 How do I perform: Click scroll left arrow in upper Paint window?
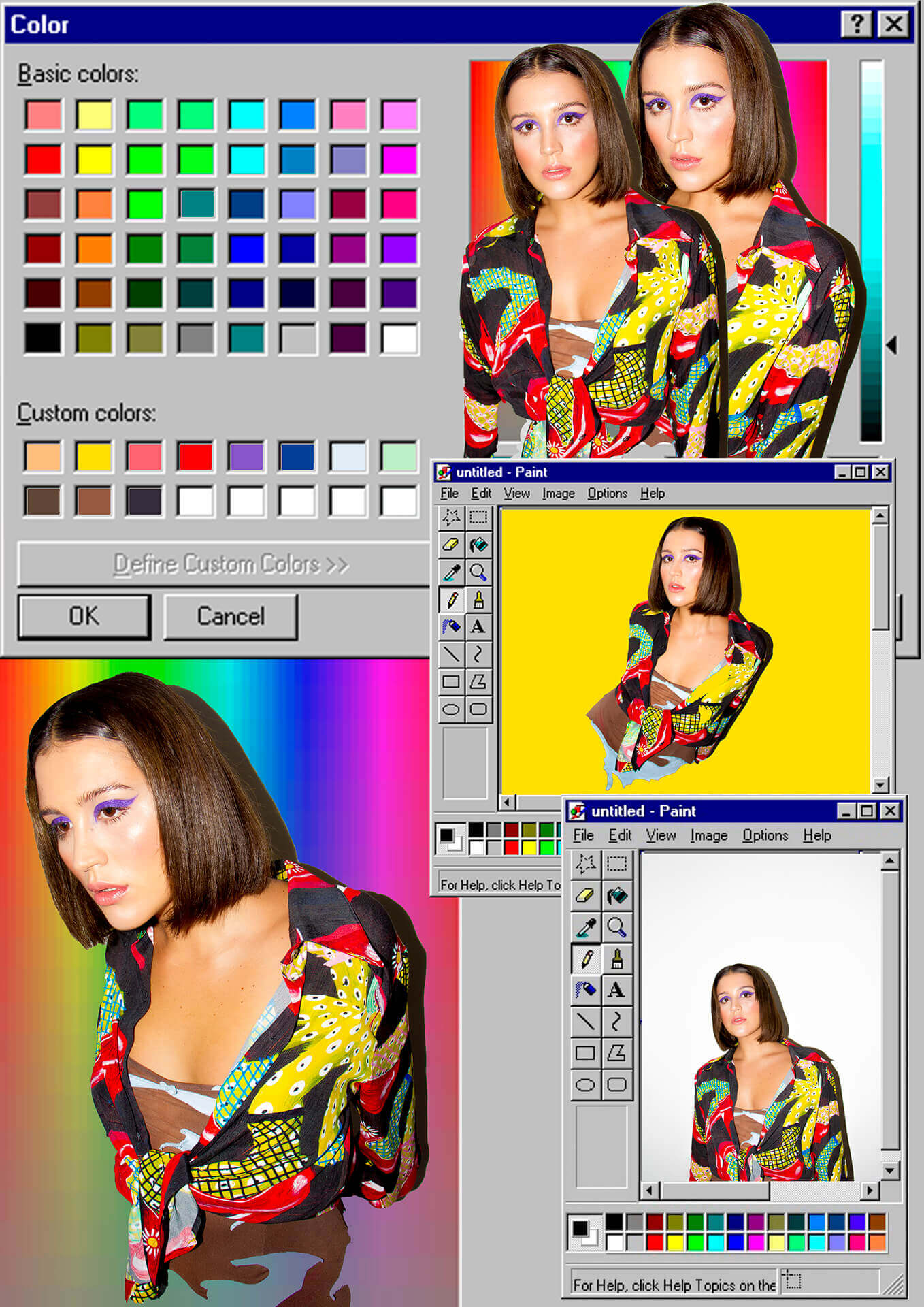pyautogui.click(x=507, y=802)
